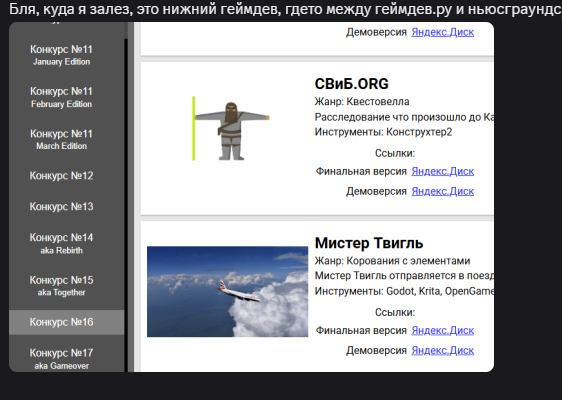
Task: Click the Мистер Твигль game title
Action: pos(369,243)
